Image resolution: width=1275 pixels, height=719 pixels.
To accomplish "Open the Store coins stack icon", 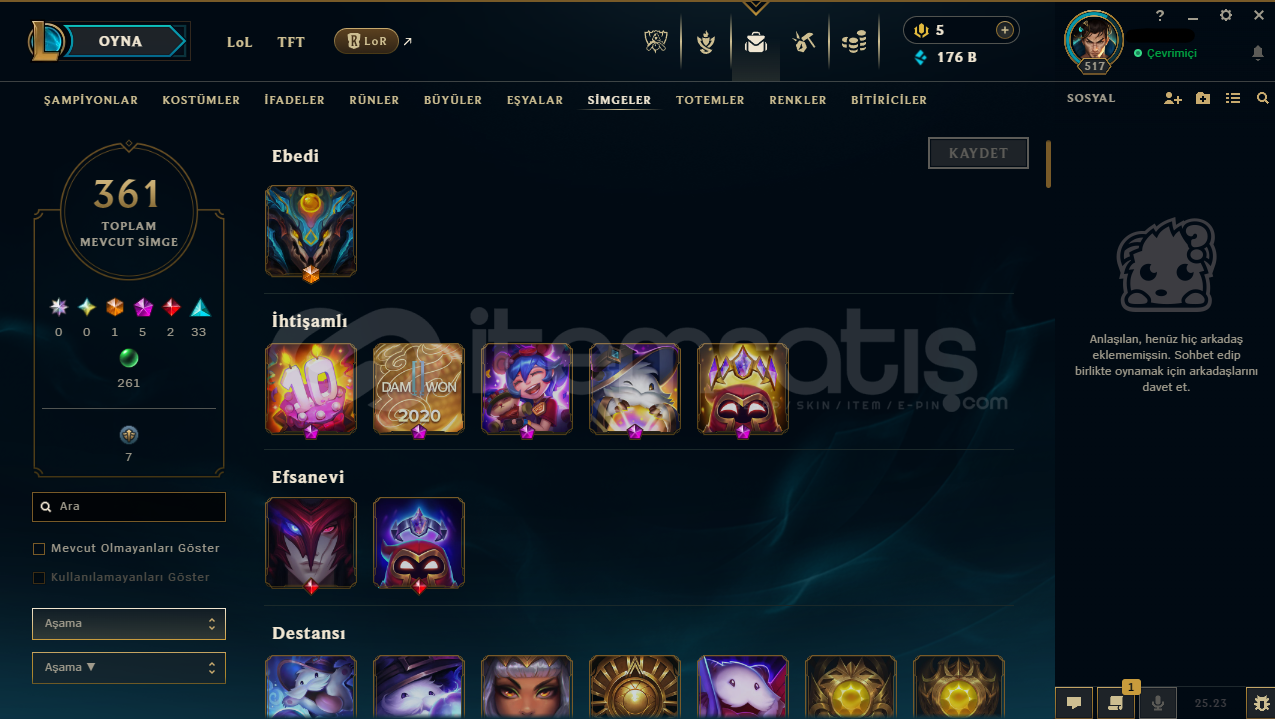I will 853,42.
